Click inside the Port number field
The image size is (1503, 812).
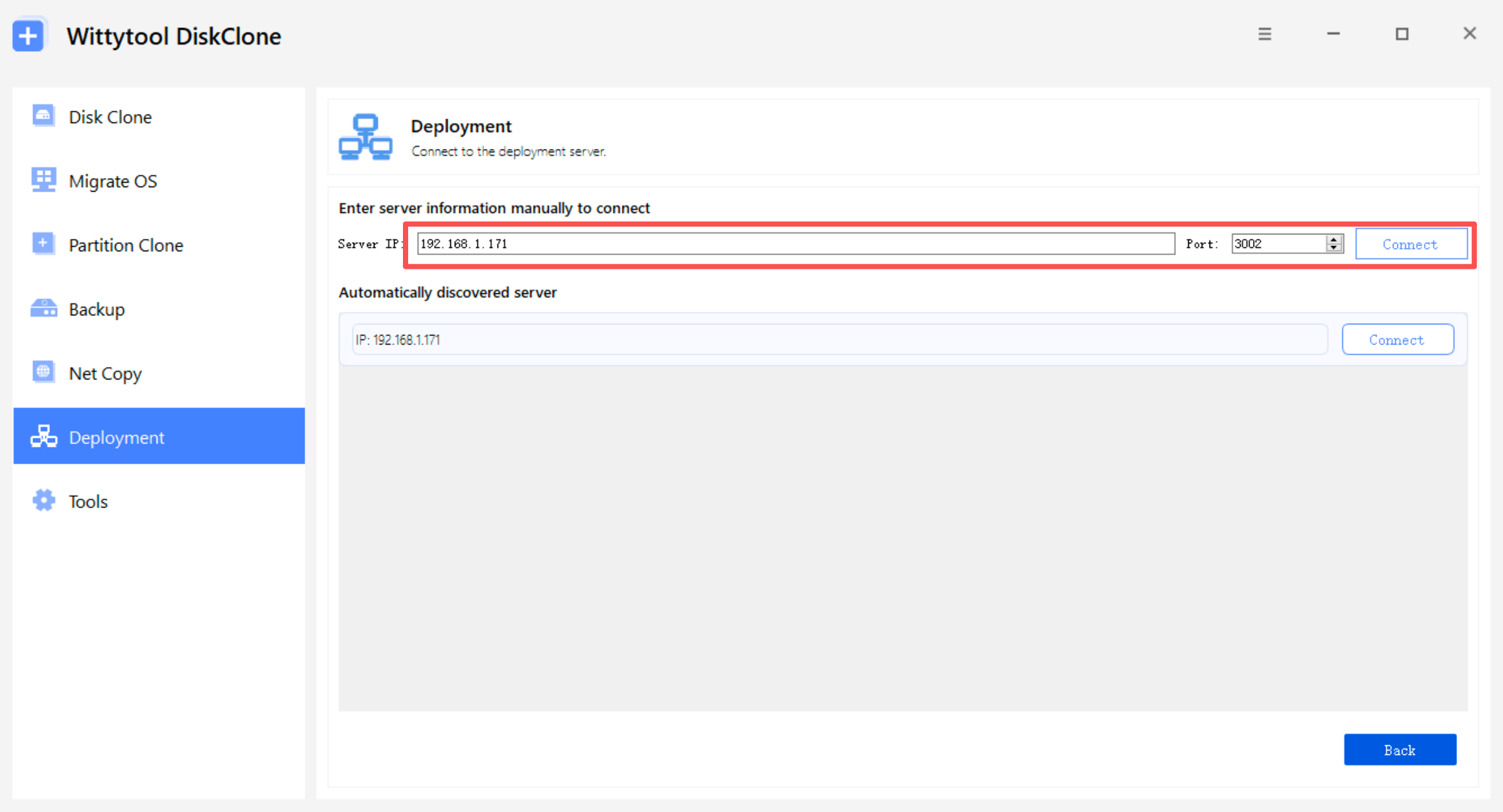point(1278,243)
